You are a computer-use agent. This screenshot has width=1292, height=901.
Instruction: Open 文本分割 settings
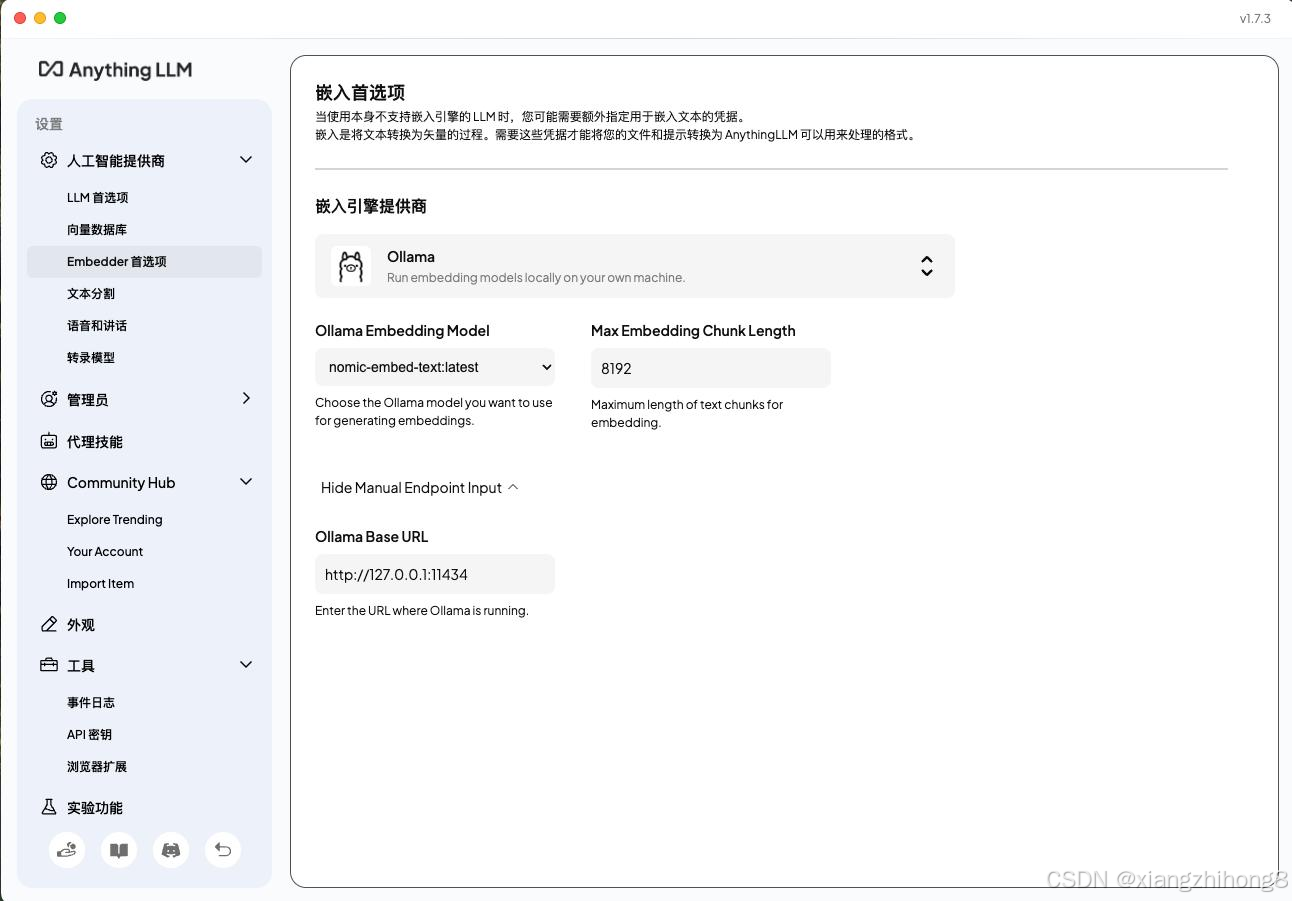point(91,294)
